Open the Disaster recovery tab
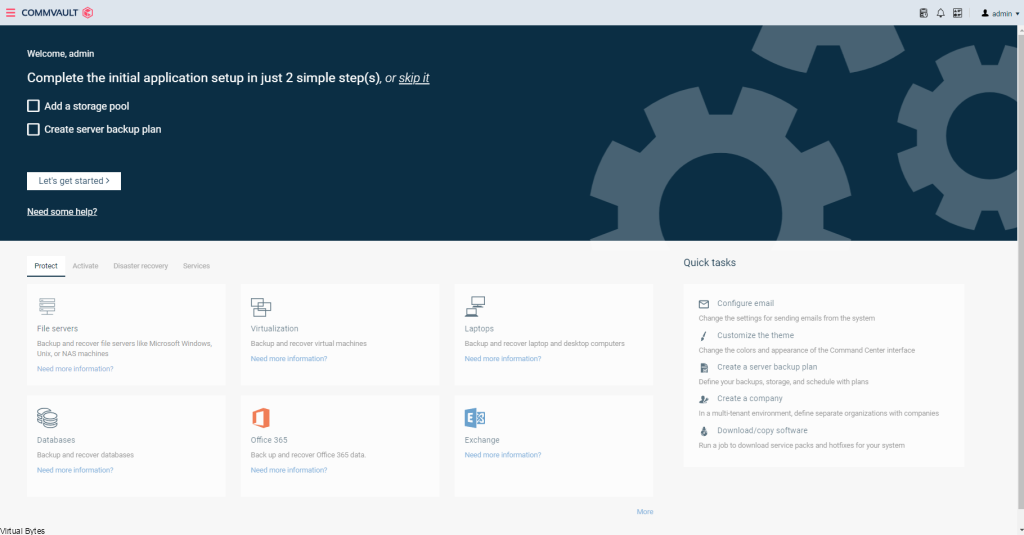 140,266
